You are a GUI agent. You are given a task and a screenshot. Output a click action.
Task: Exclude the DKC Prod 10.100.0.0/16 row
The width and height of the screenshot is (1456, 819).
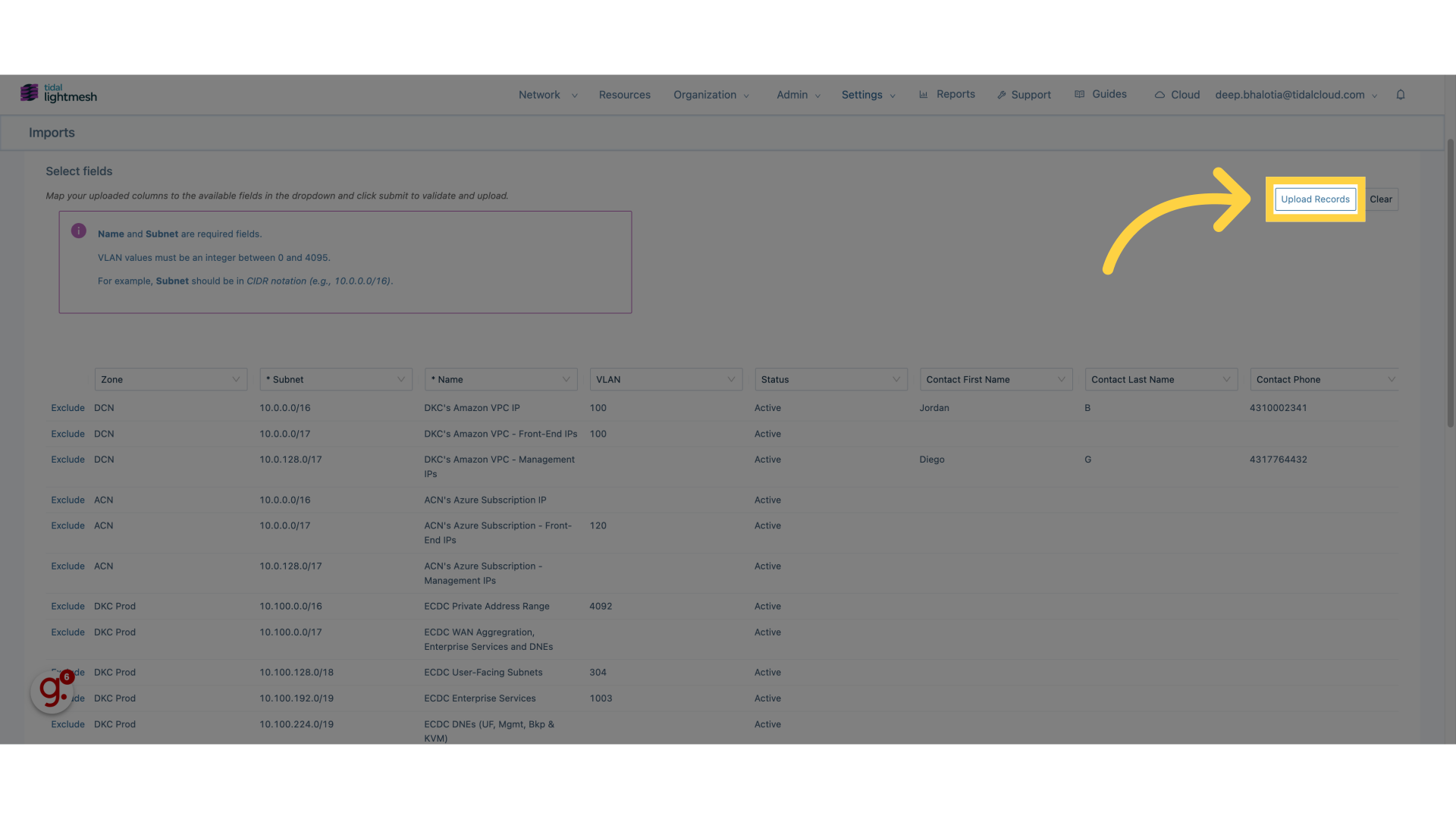point(67,607)
